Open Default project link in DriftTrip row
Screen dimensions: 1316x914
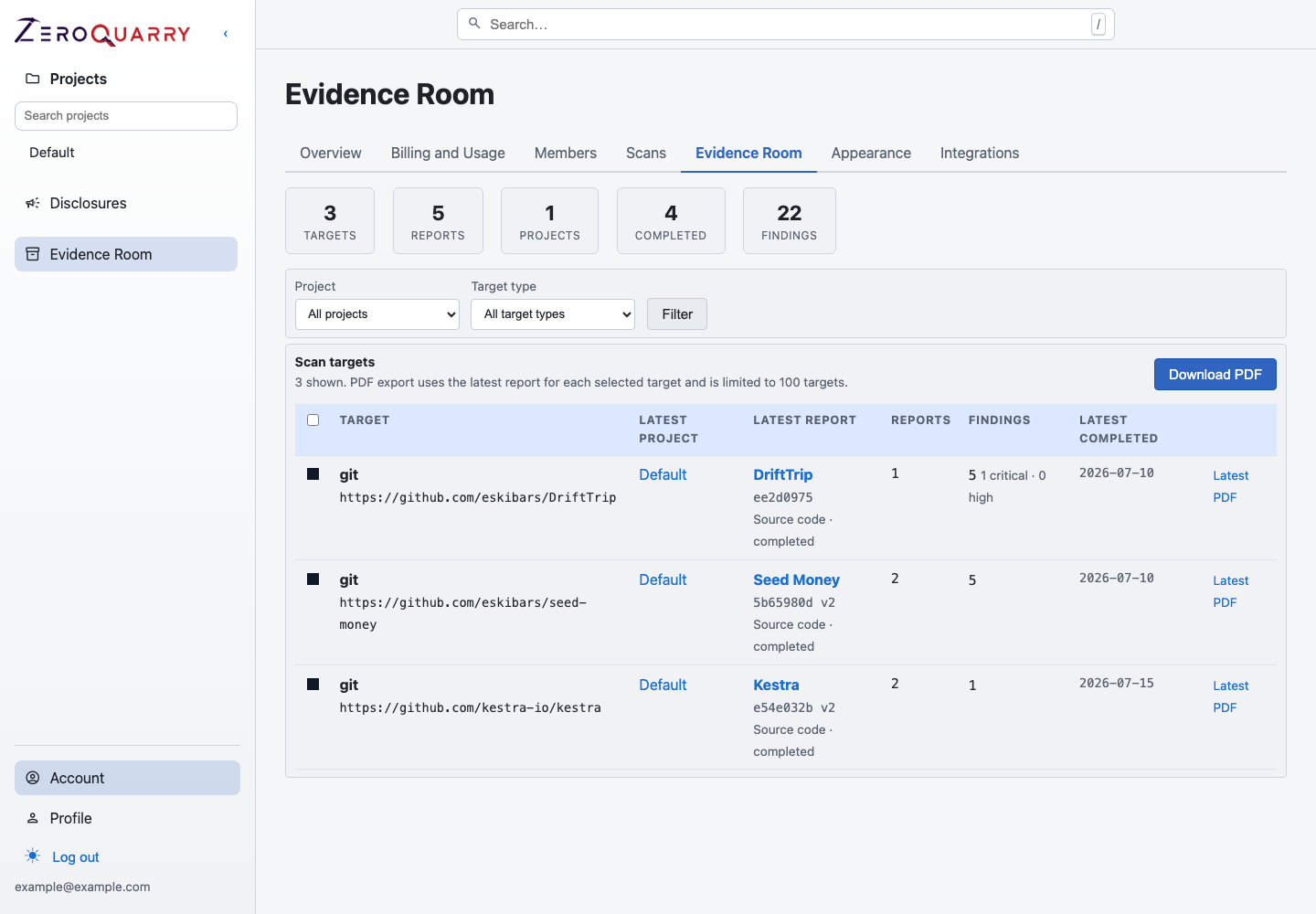tap(663, 474)
